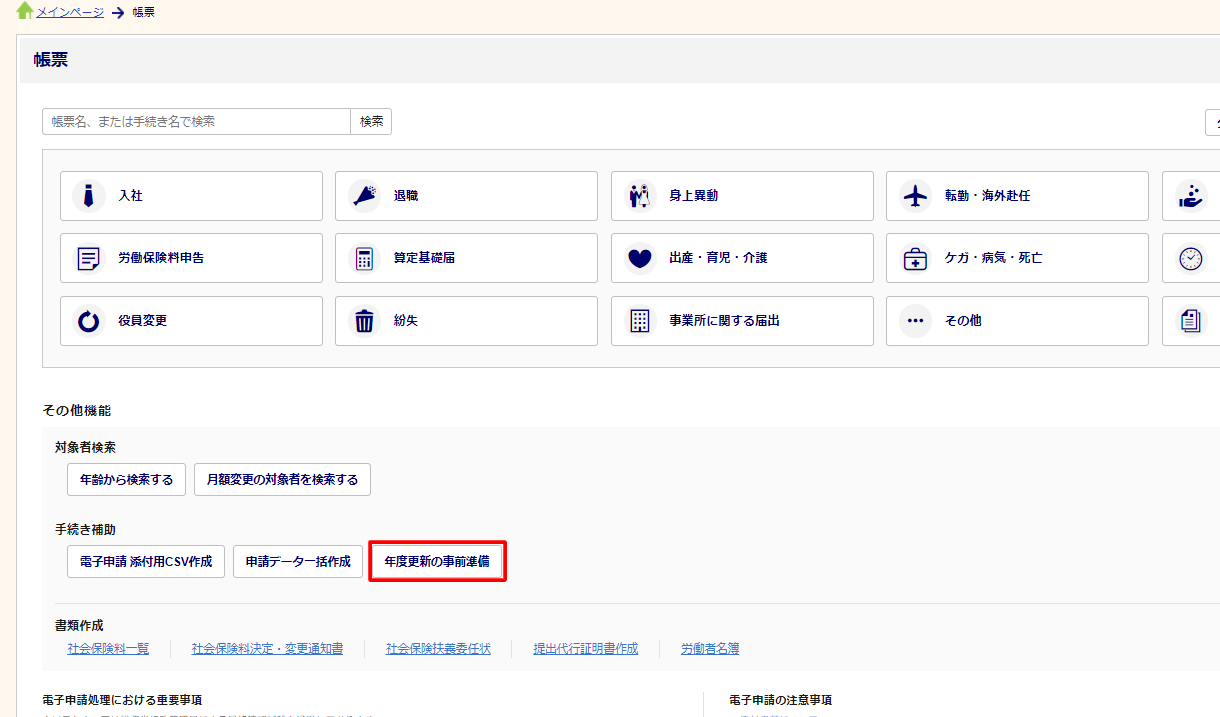Click the necktie icon for 入社
The height and width of the screenshot is (717, 1220).
click(89, 196)
